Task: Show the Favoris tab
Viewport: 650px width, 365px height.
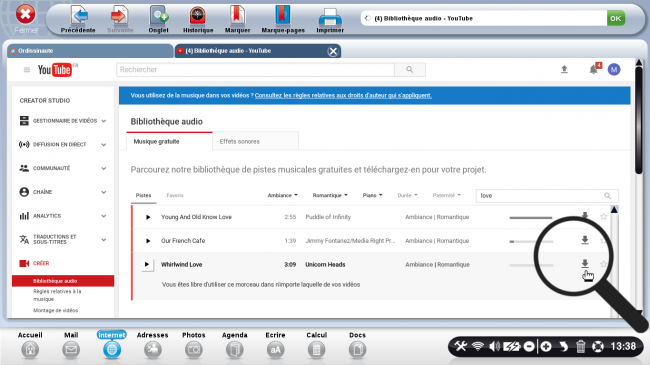Action: point(175,195)
